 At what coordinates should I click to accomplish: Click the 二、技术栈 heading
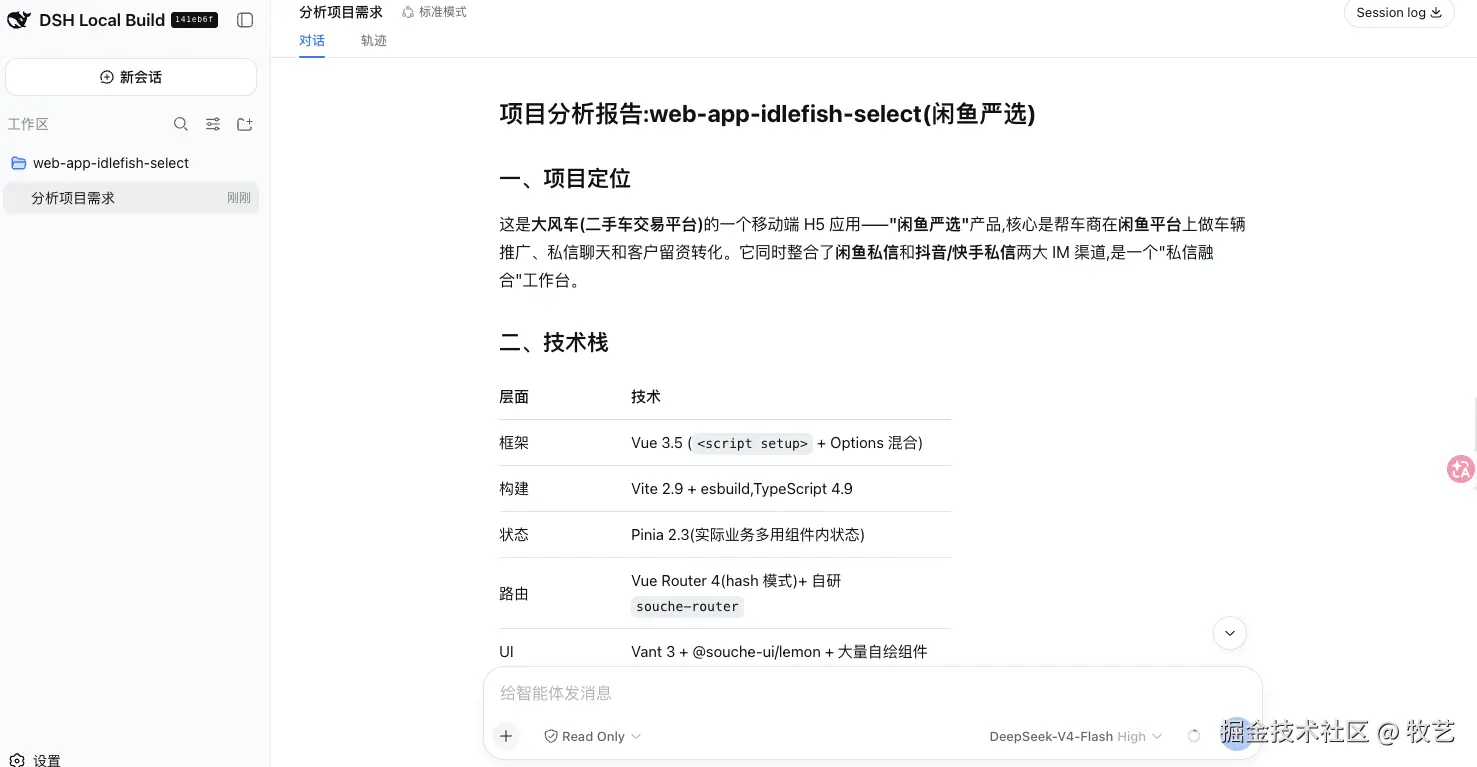[554, 343]
